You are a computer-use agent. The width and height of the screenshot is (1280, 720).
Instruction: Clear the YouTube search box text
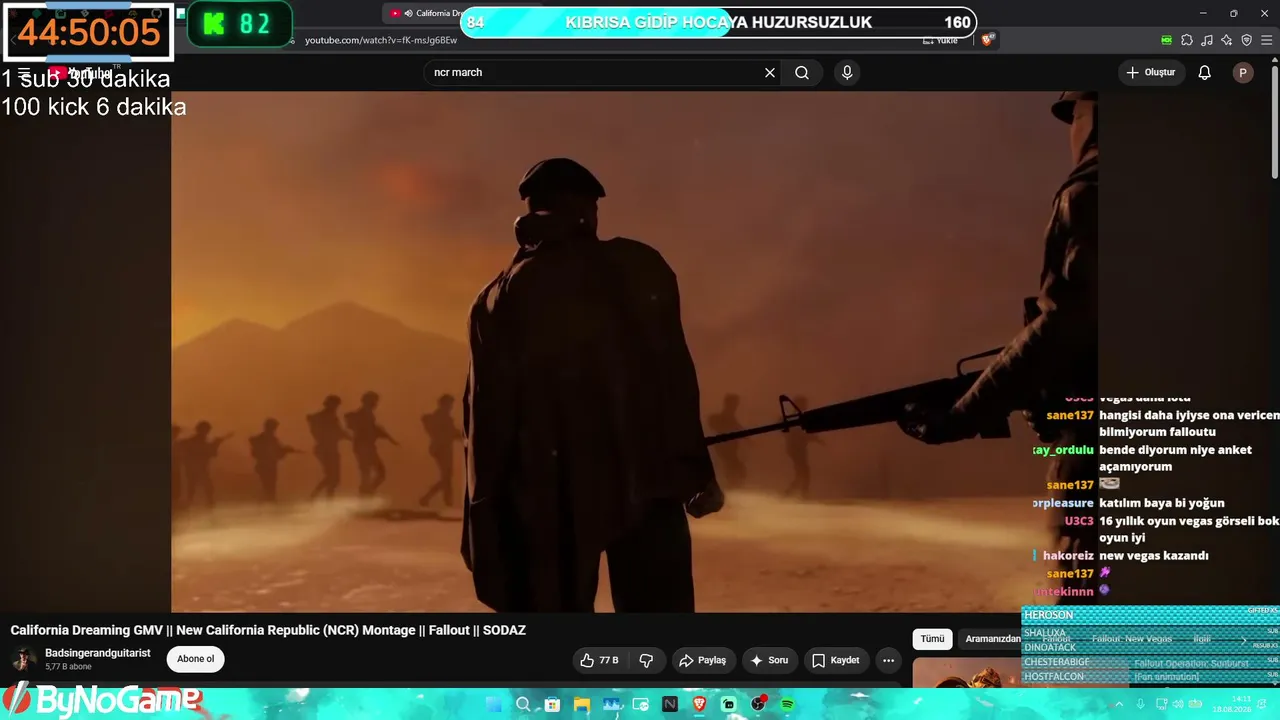tap(770, 73)
